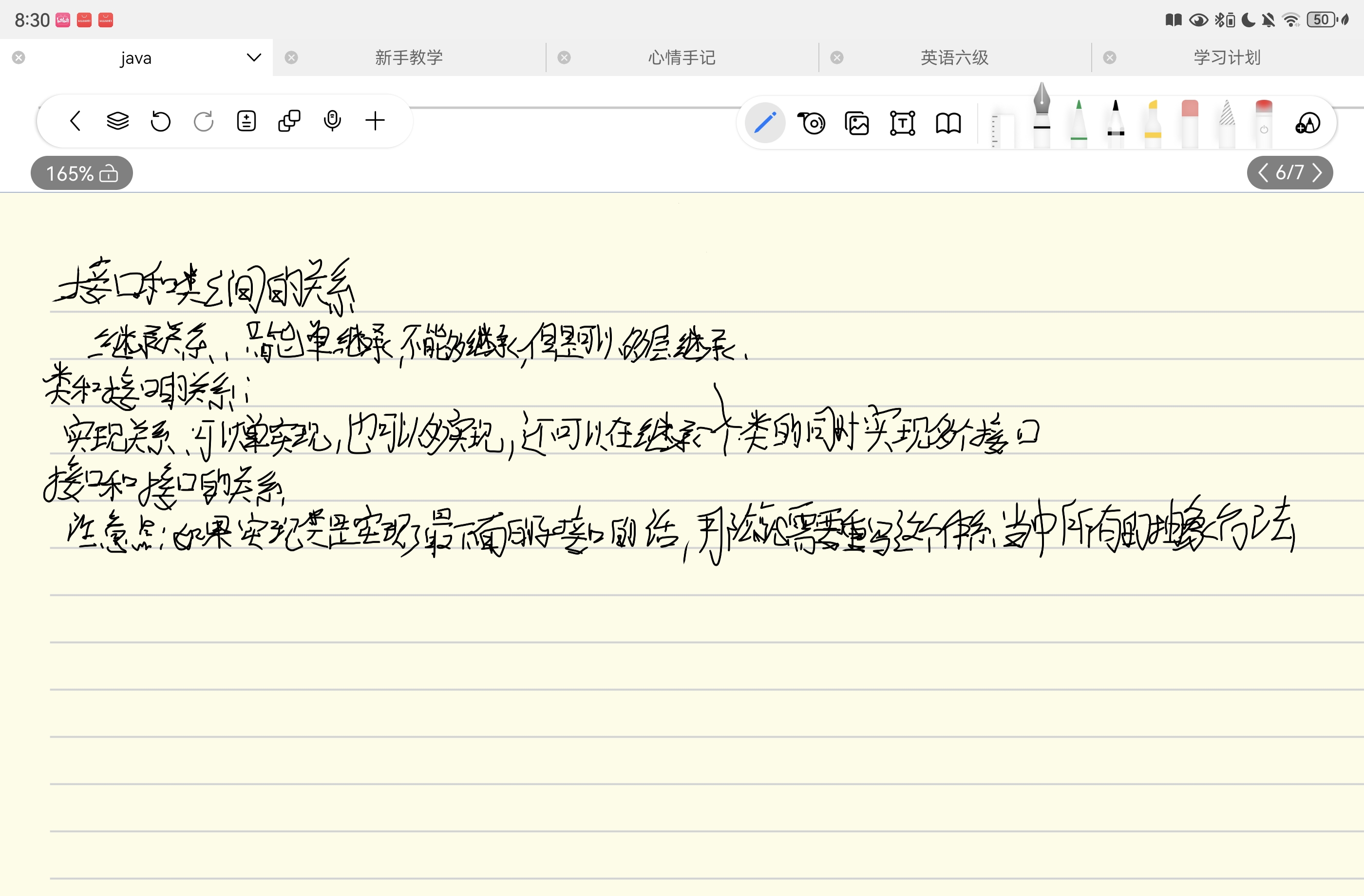Switch to 英语六级 notebook tab
Viewport: 1364px width, 896px height.
(954, 57)
